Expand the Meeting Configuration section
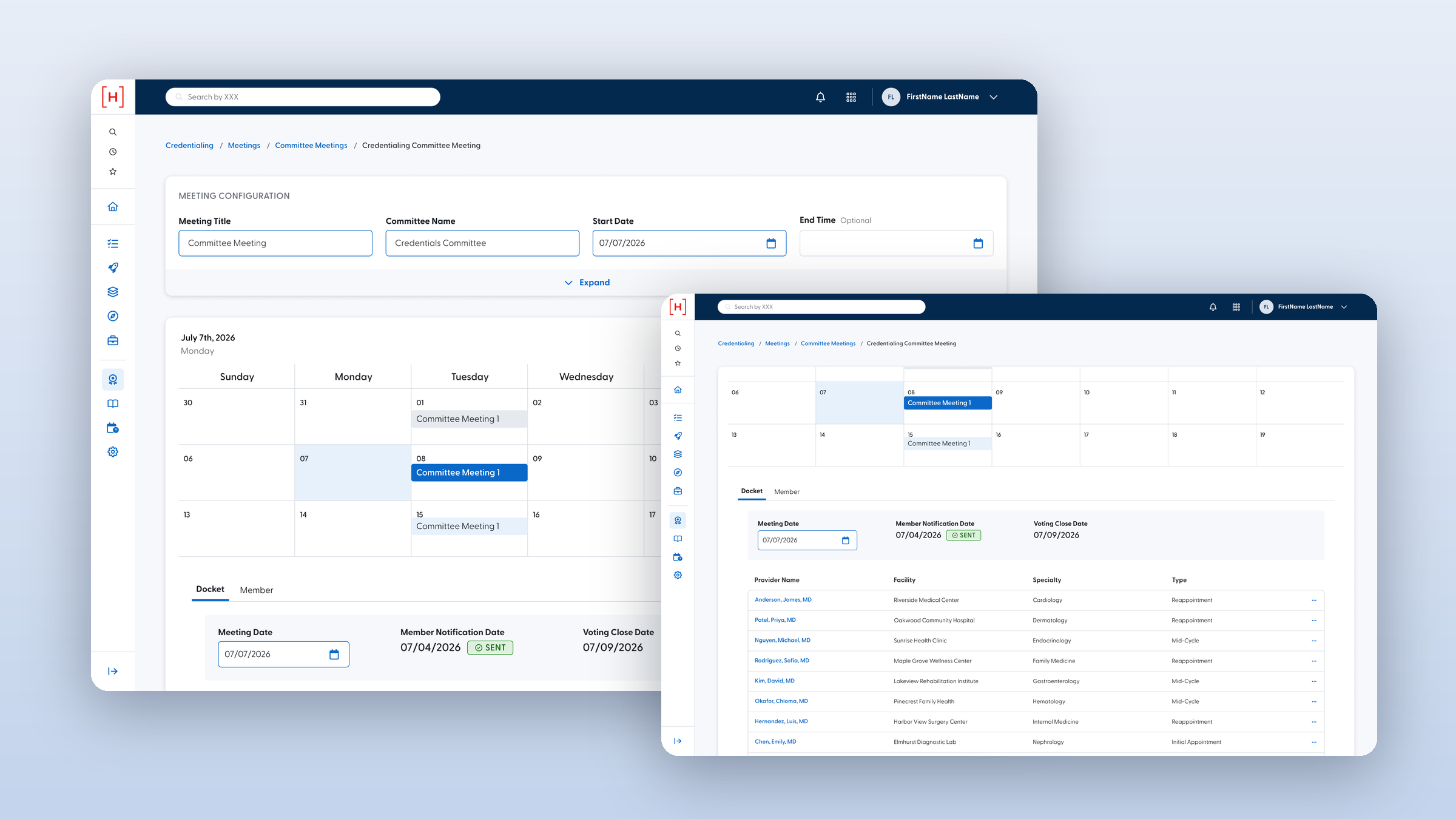The image size is (1456, 819). coord(587,283)
